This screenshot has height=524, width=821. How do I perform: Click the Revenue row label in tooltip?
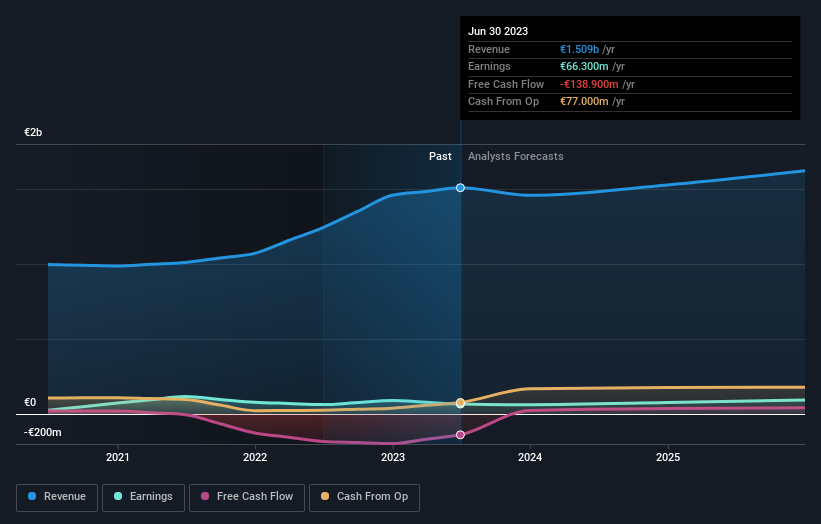(x=489, y=49)
